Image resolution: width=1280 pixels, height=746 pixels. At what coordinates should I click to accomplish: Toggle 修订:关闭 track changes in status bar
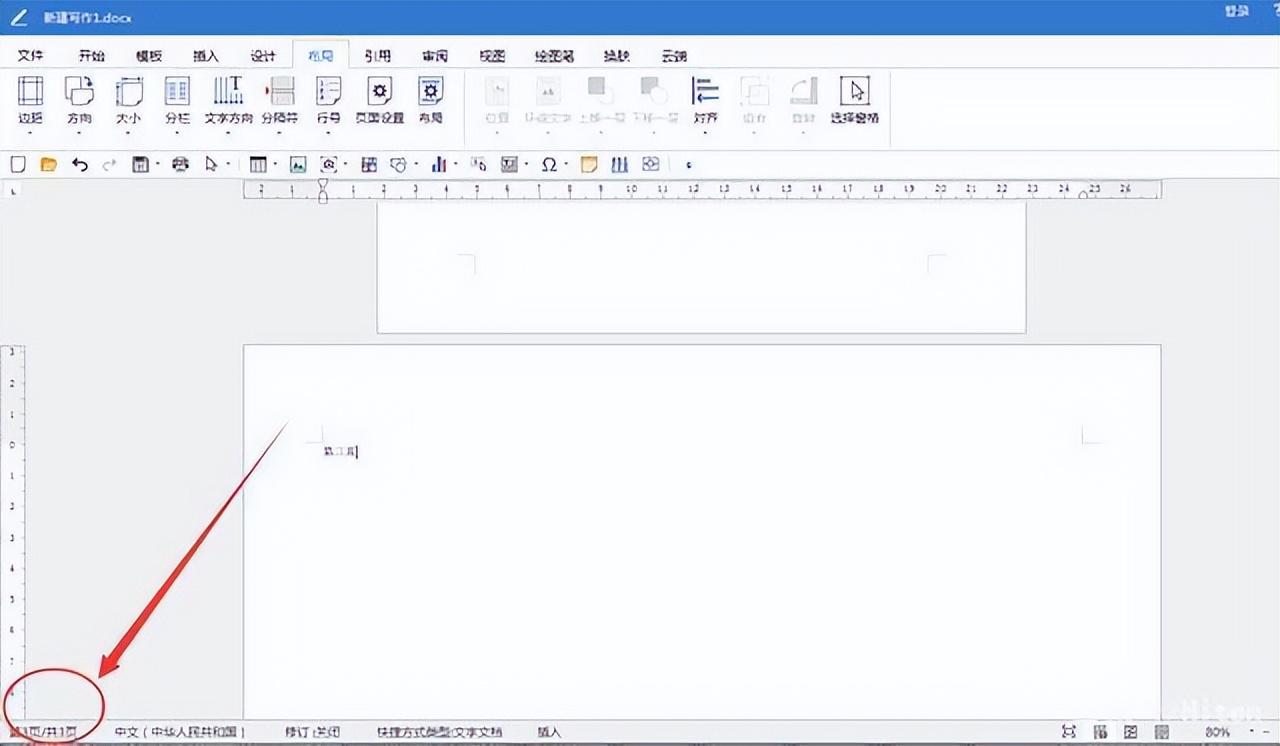312,732
